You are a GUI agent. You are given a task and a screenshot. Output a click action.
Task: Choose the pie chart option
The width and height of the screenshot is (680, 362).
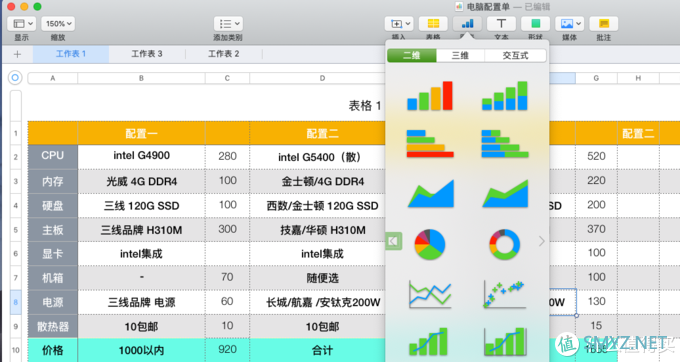click(x=430, y=245)
